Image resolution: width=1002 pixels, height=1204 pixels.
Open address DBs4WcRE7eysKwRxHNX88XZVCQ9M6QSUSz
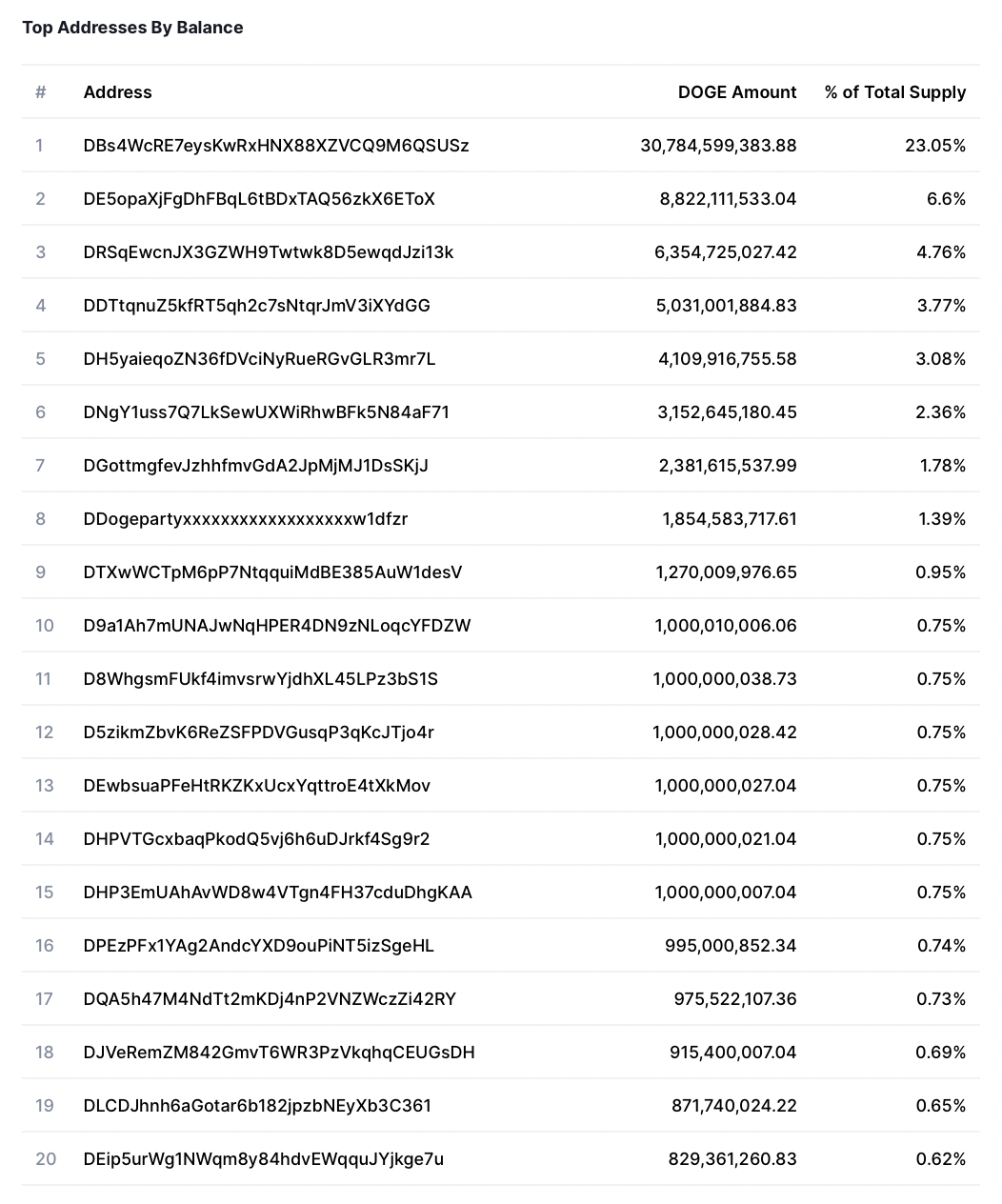[276, 146]
